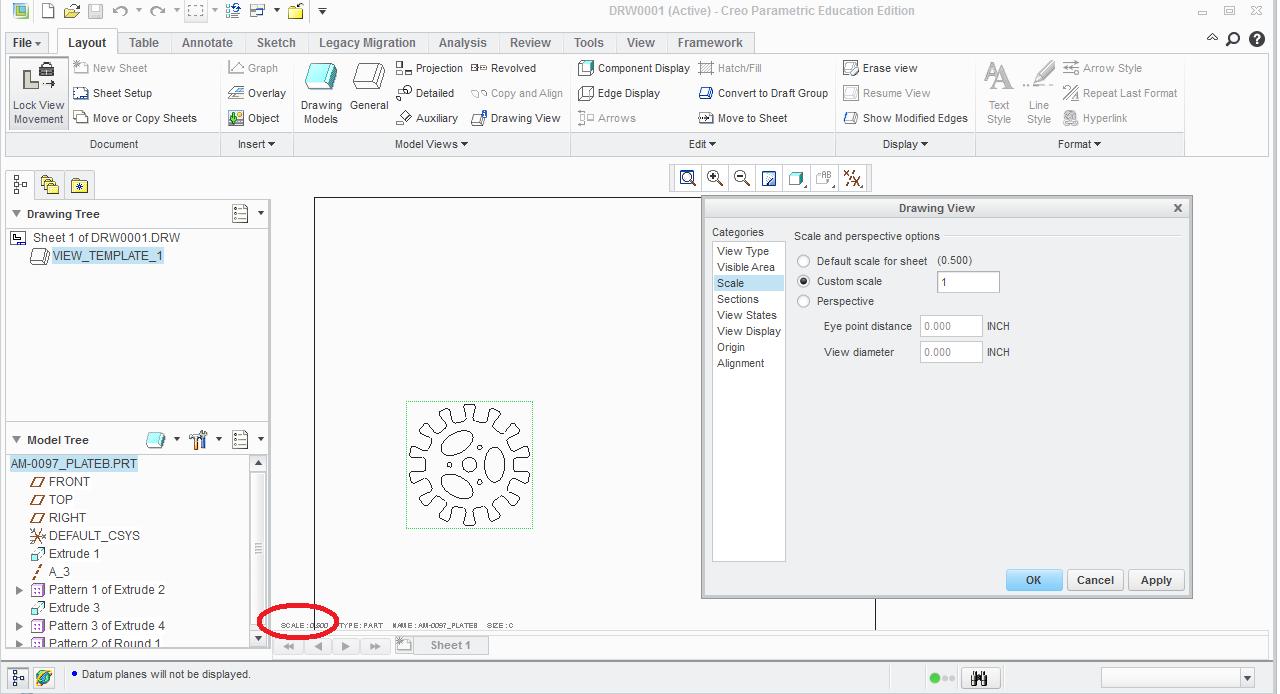1280x694 pixels.
Task: Create a new file from the quick access toolbar
Action: [x=49, y=12]
